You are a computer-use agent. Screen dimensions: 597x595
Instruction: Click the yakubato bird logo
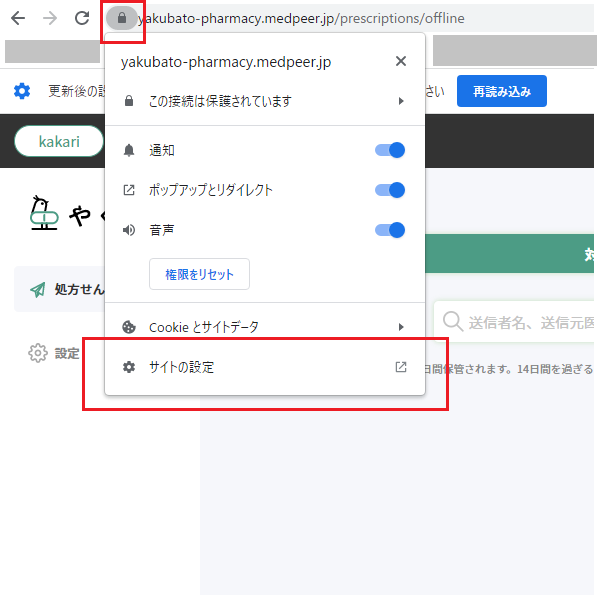44,213
